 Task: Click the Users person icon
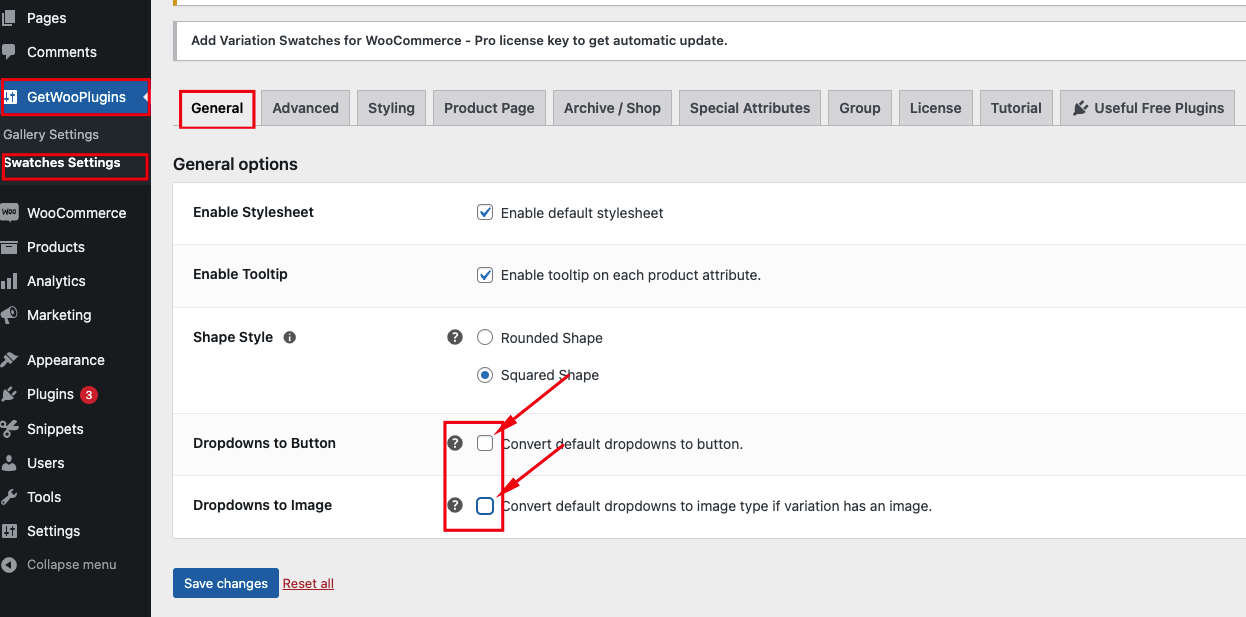[9, 463]
